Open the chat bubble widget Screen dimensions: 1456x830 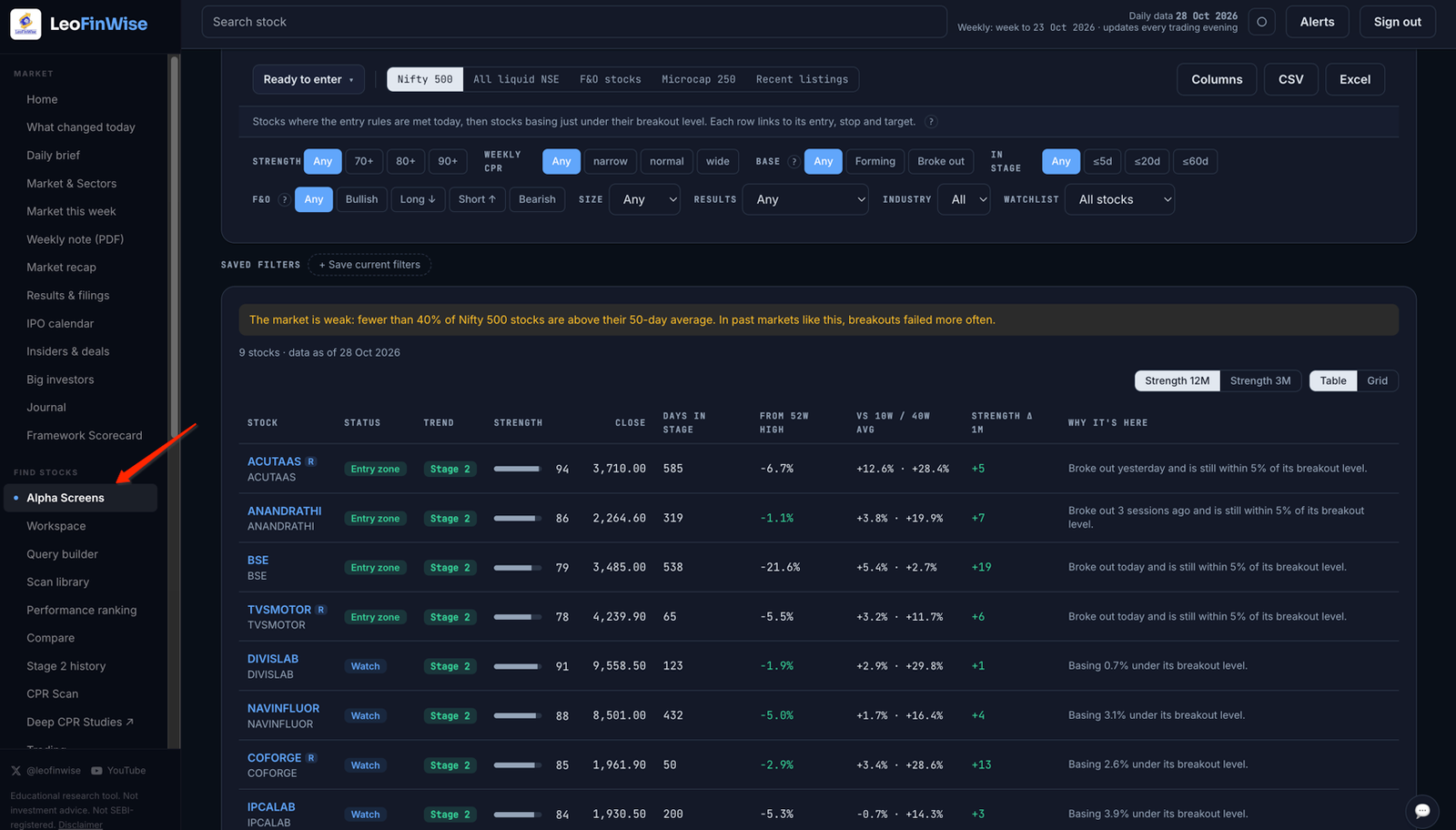[x=1422, y=810]
